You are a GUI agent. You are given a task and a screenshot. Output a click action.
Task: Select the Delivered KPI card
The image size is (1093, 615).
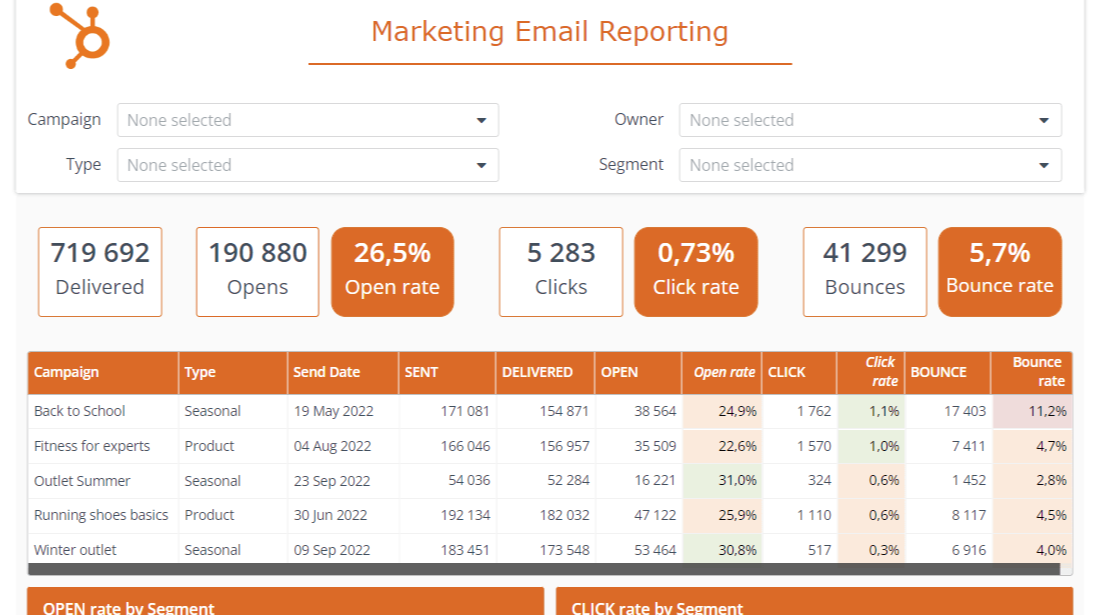click(x=100, y=271)
